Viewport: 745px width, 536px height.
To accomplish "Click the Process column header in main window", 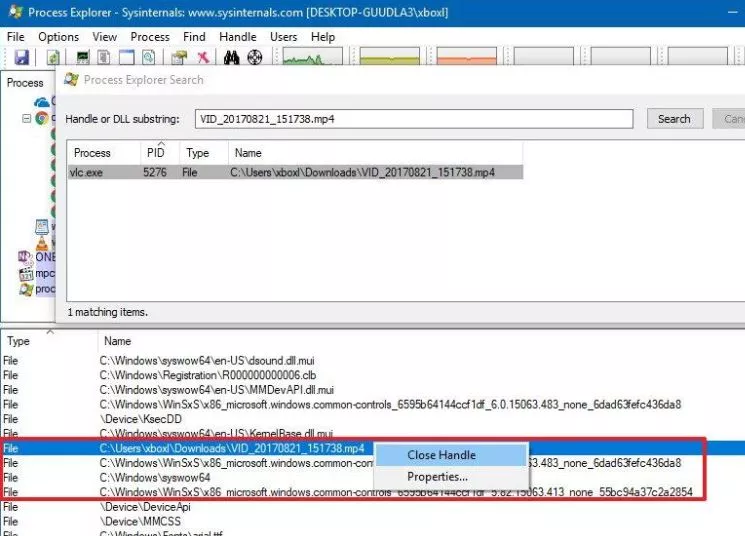I will click(25, 83).
